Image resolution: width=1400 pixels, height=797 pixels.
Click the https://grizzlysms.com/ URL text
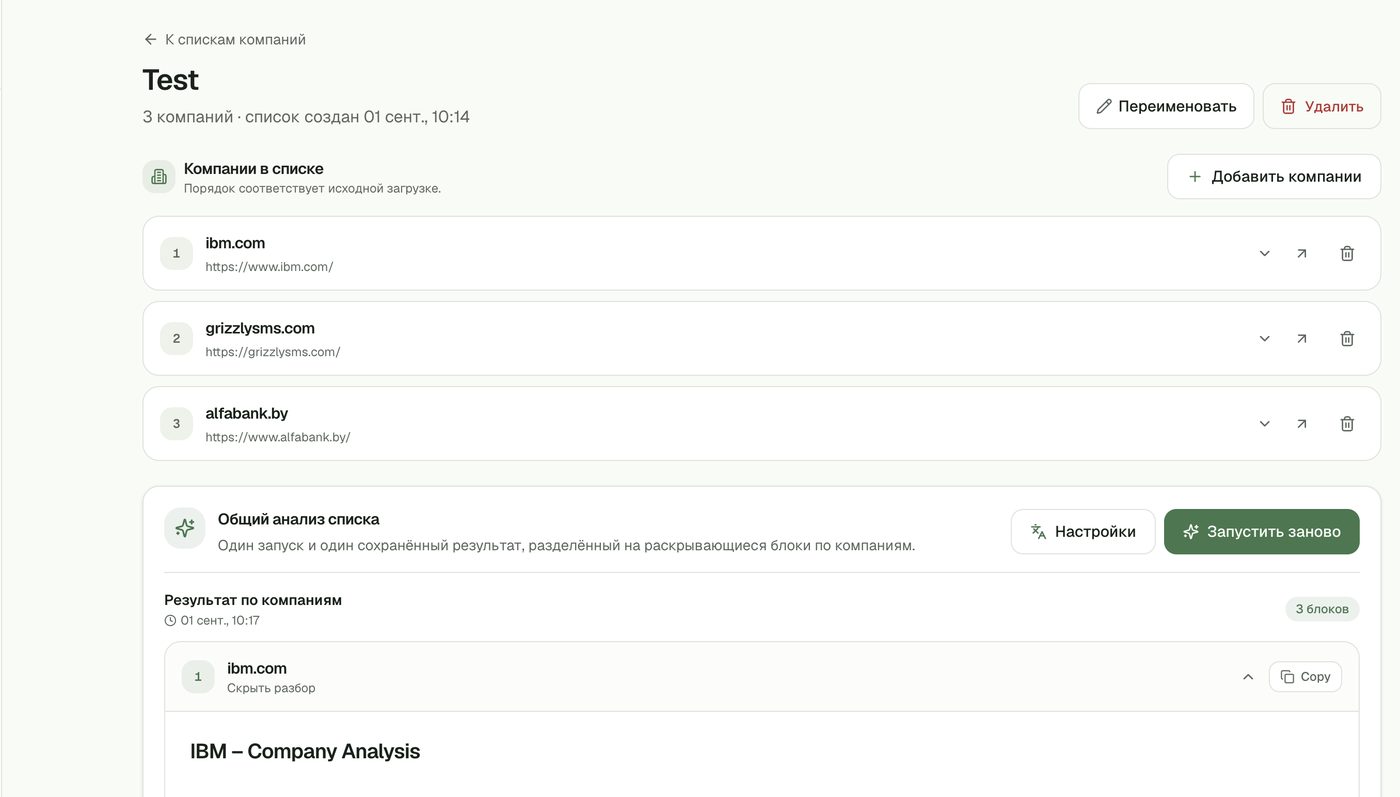click(273, 352)
